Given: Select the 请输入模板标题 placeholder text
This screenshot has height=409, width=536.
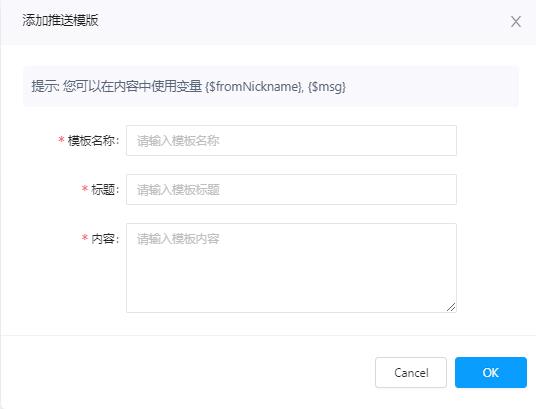Looking at the screenshot, I should (178, 189).
